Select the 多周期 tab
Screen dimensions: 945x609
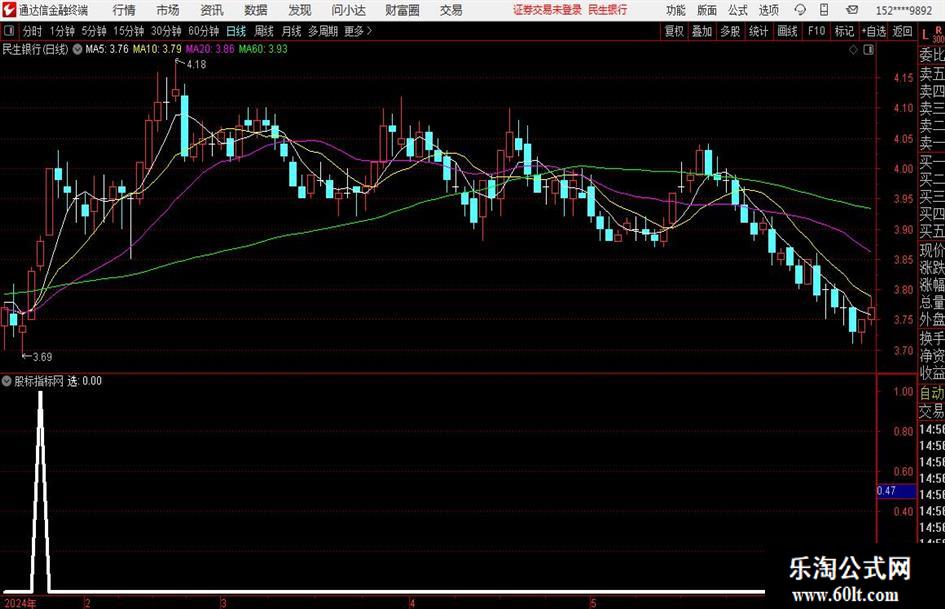point(322,31)
